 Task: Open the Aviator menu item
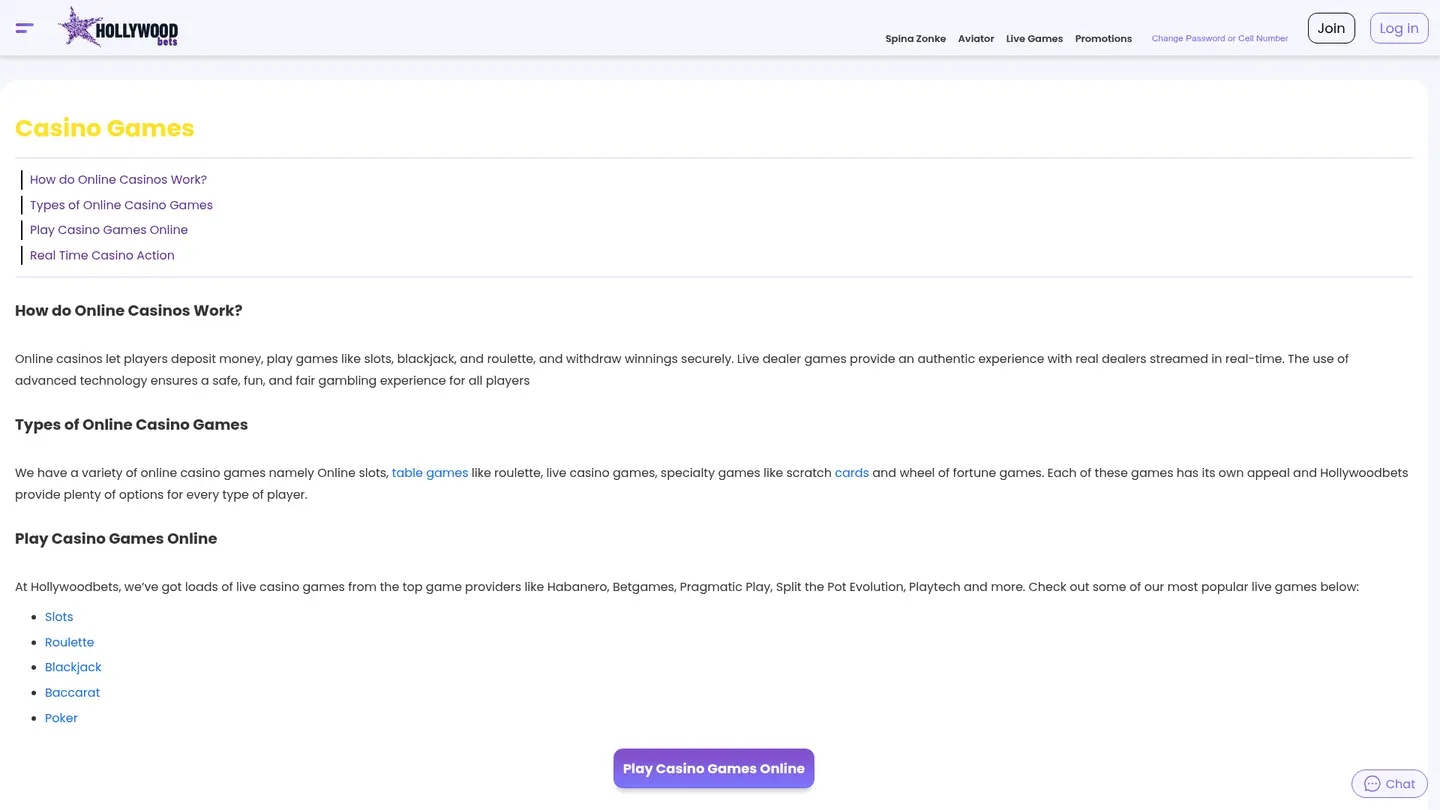point(976,39)
